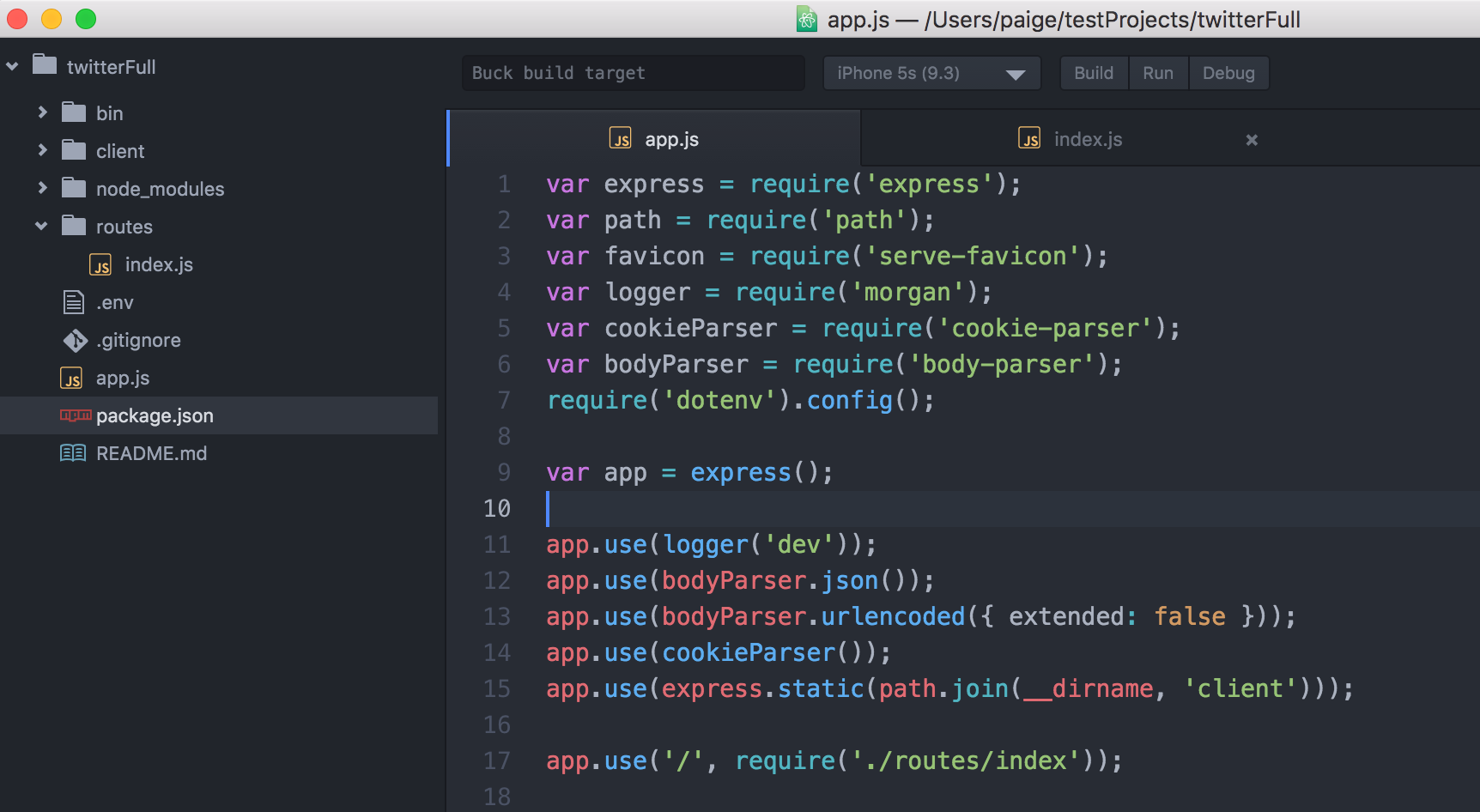Close the index.js tab
Image resolution: width=1480 pixels, height=812 pixels.
tap(1251, 139)
